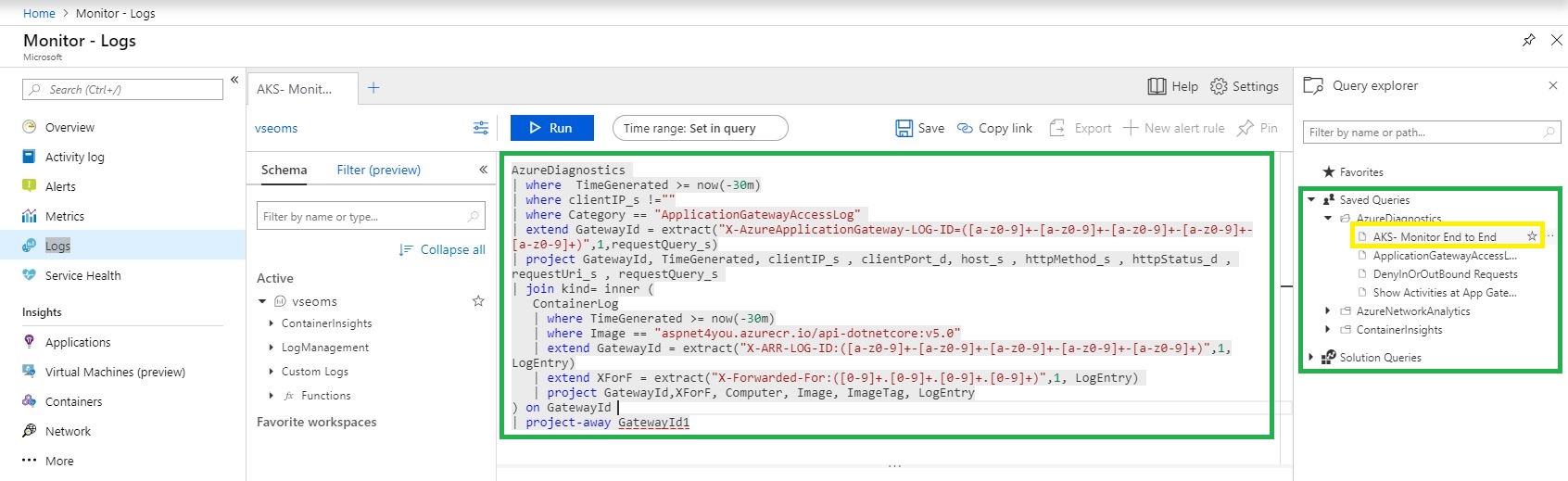Viewport: 1568px width, 481px height.
Task: Close the Monitor - Logs blade
Action: (x=1557, y=40)
